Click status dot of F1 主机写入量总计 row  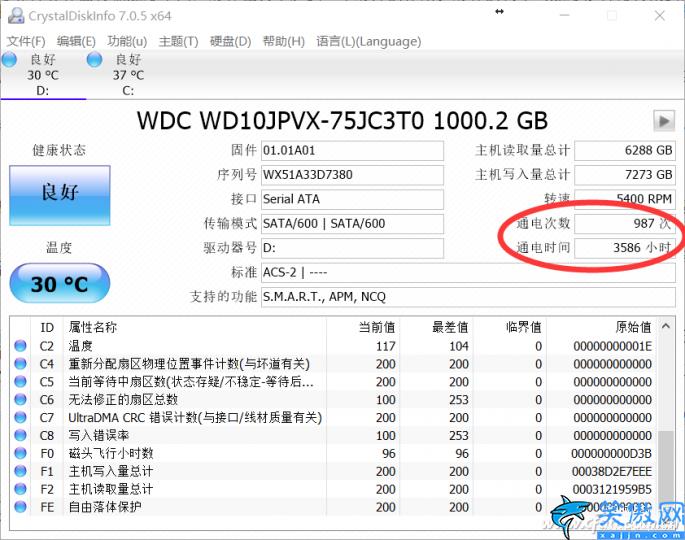pos(20,471)
